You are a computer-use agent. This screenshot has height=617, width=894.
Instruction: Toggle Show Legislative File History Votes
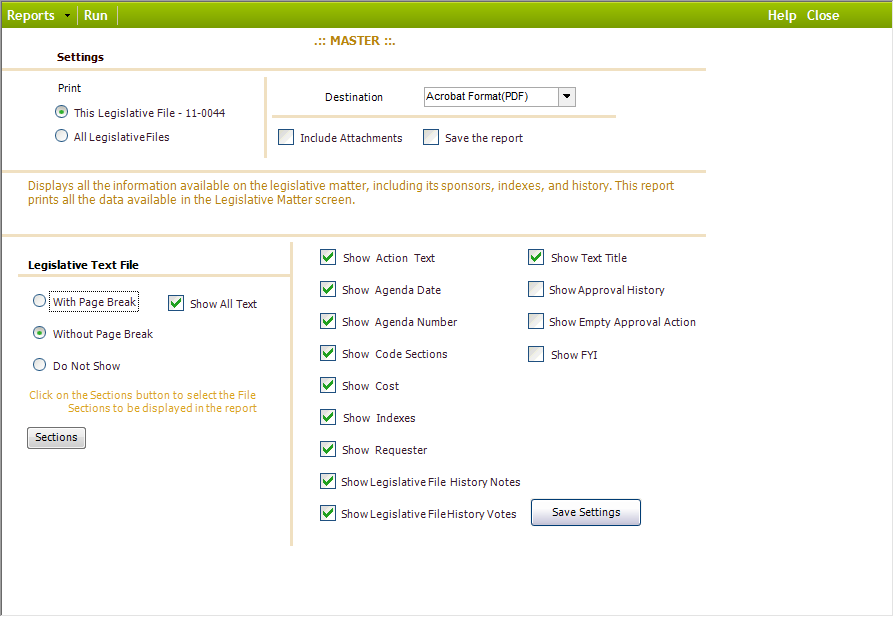click(328, 513)
